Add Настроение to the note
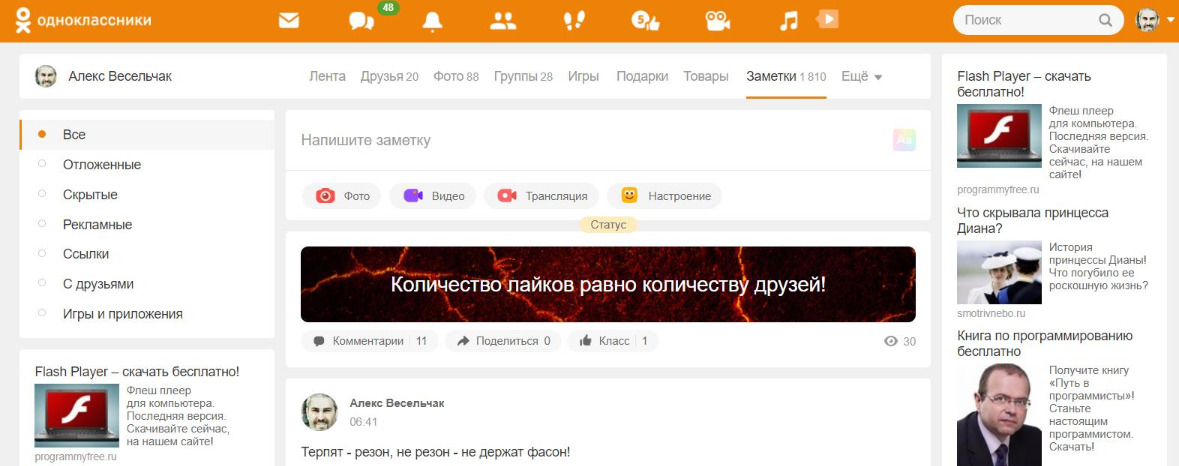This screenshot has height=466, width=1179. [x=665, y=195]
